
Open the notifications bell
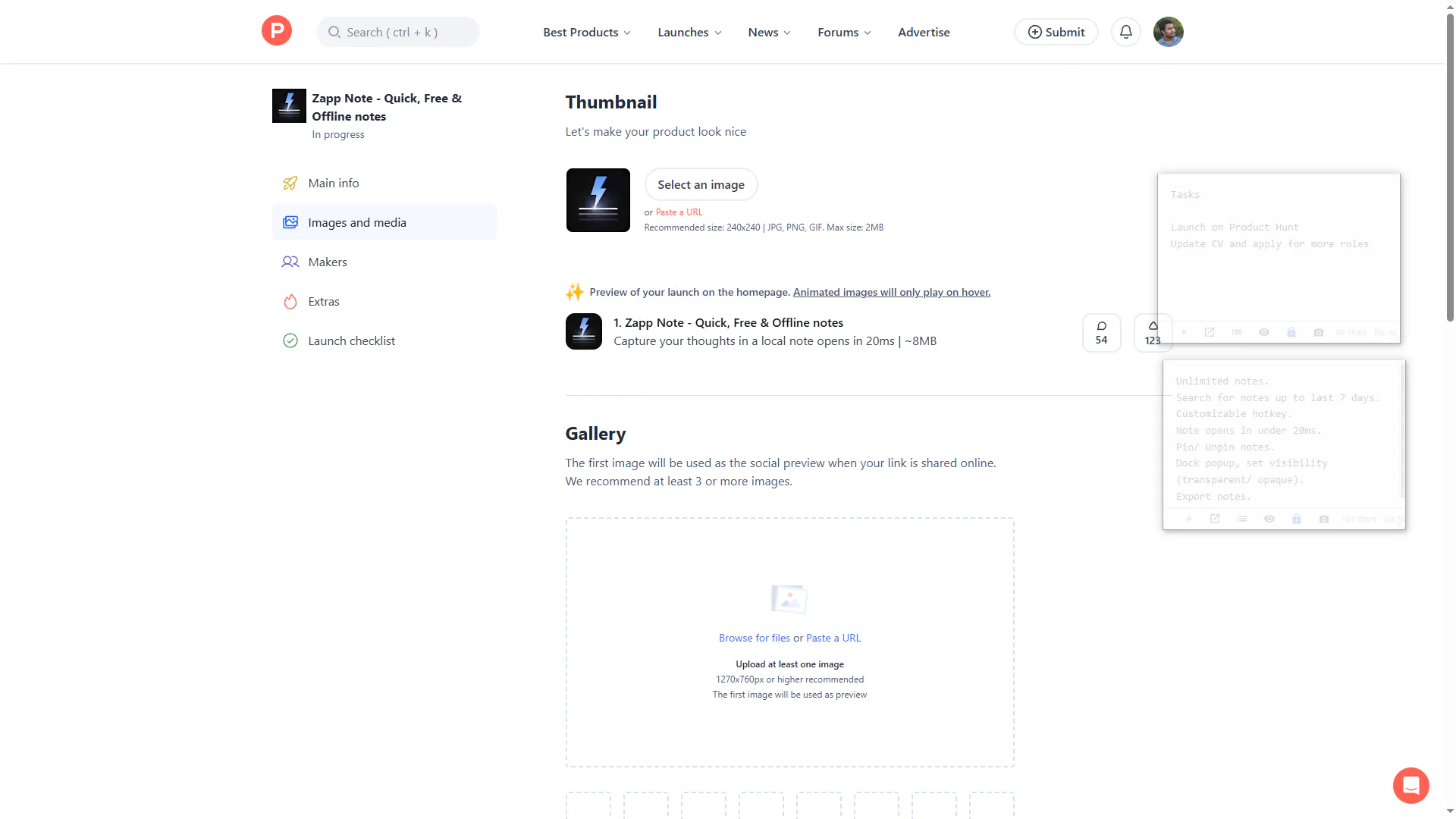pyautogui.click(x=1126, y=32)
